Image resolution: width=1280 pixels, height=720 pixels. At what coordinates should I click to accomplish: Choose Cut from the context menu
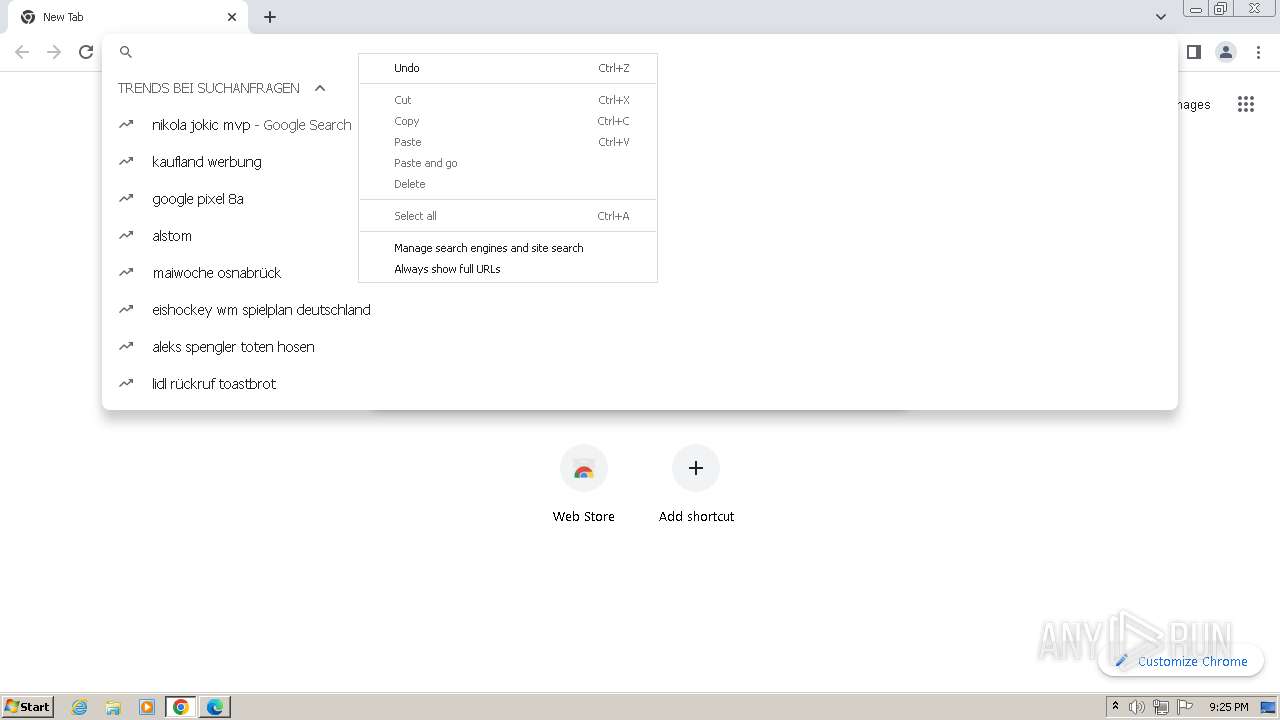click(508, 100)
